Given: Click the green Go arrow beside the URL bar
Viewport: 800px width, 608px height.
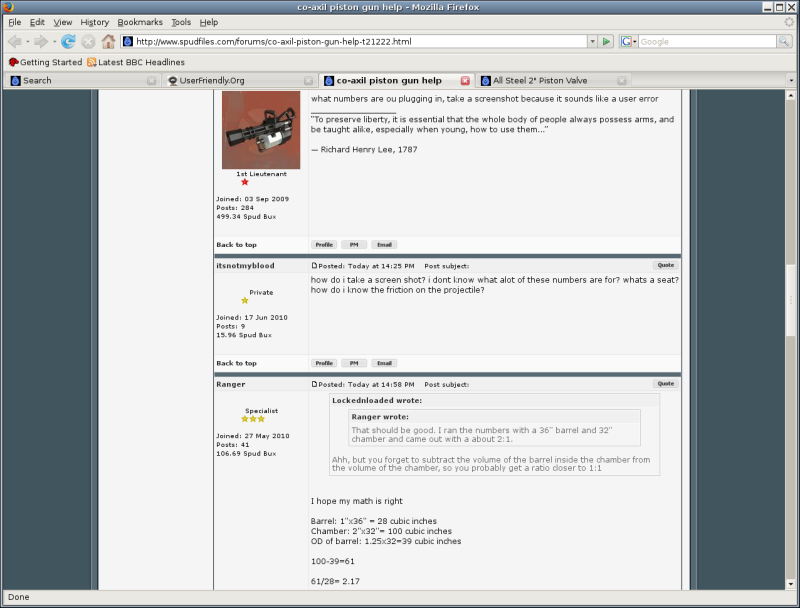Looking at the screenshot, I should [x=606, y=42].
